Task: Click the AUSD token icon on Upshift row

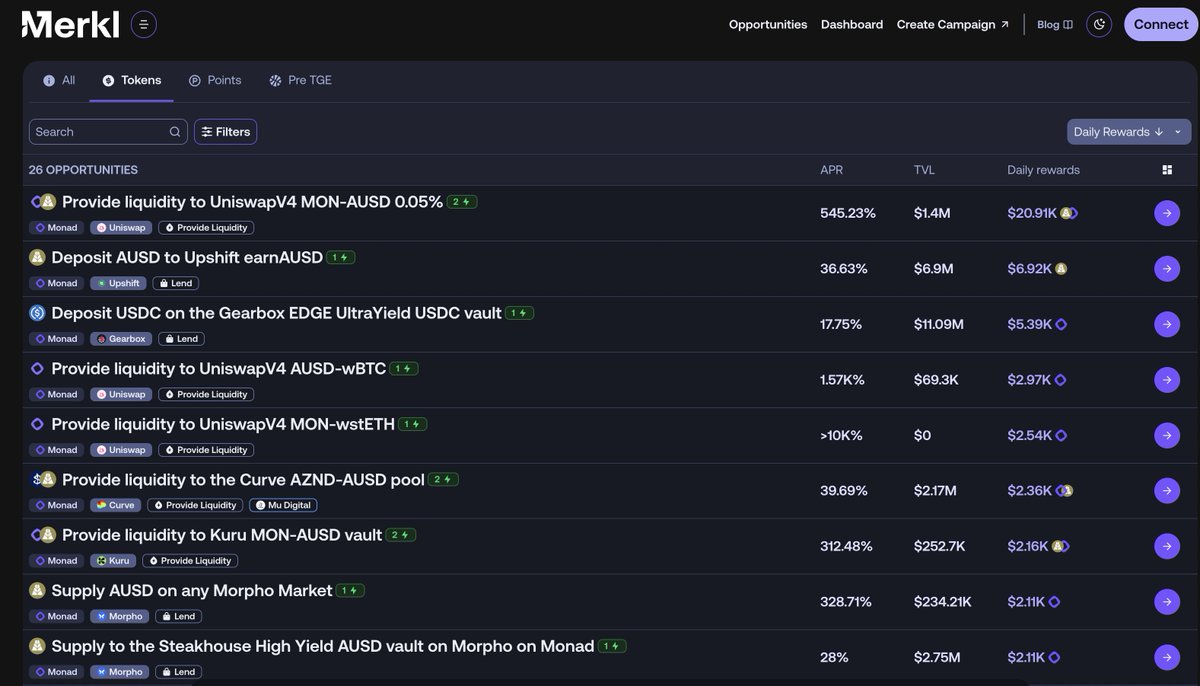Action: click(38, 257)
